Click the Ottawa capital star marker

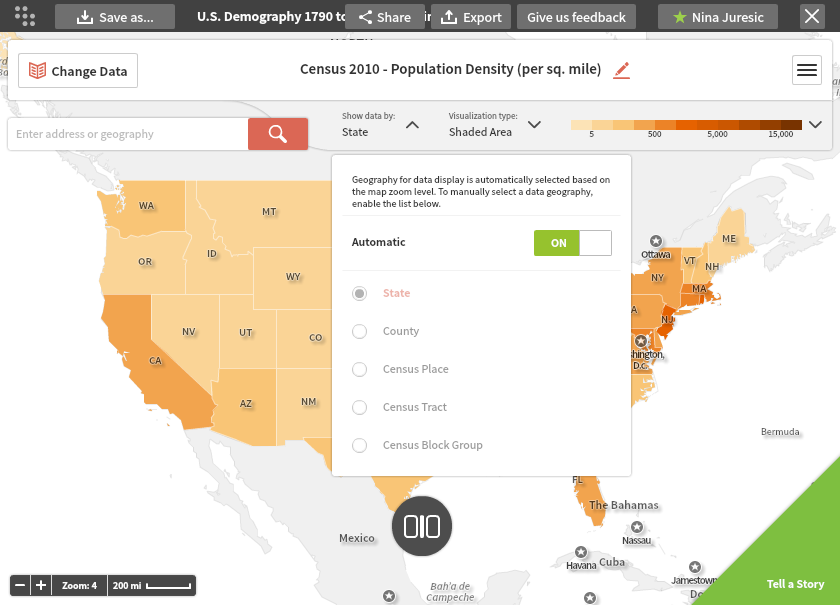[x=655, y=241]
